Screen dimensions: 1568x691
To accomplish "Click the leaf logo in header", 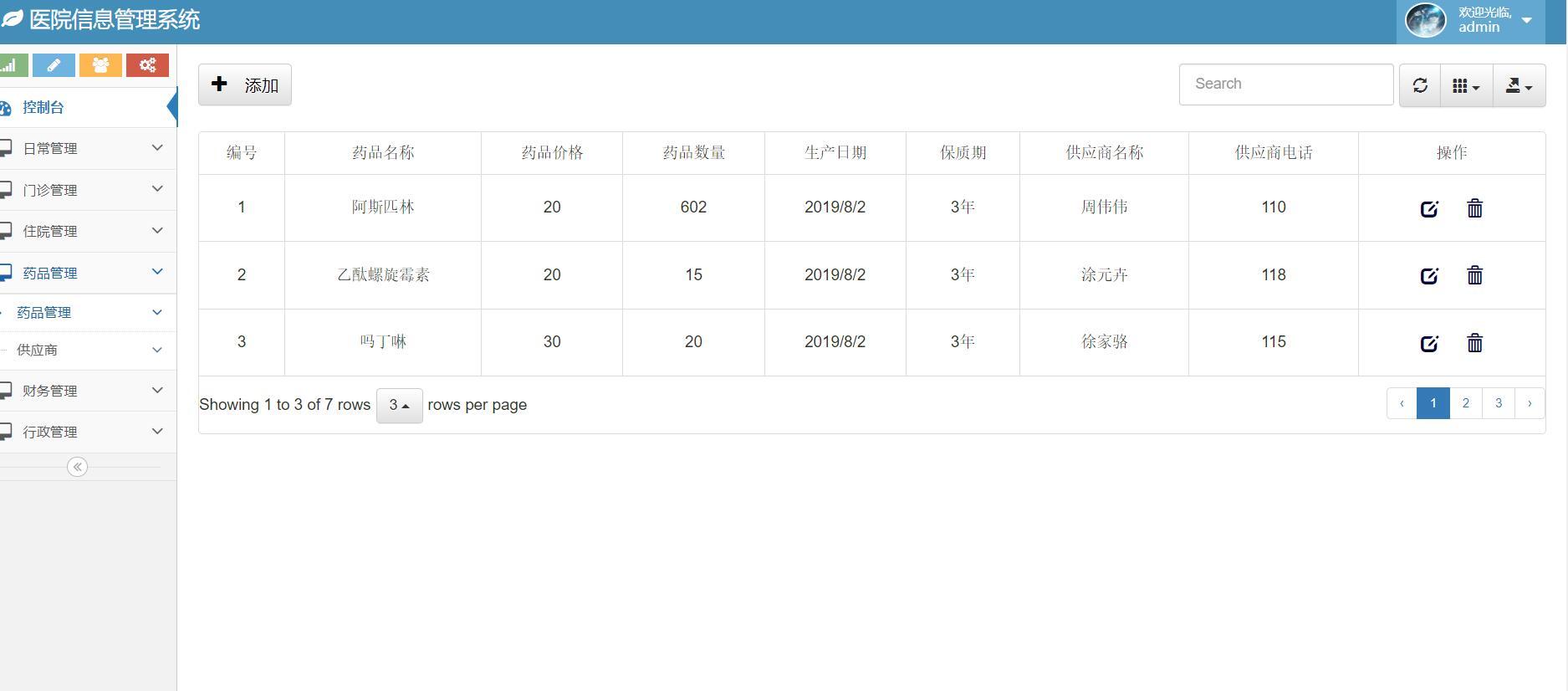I will click(x=12, y=19).
